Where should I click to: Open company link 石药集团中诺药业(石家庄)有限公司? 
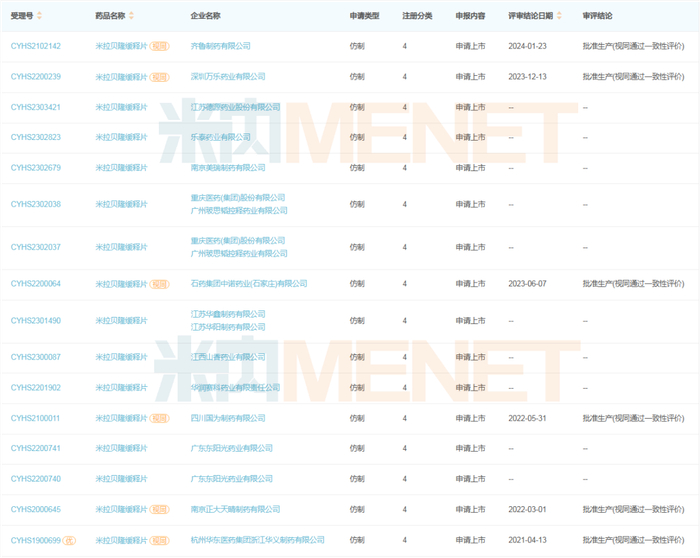(x=249, y=283)
